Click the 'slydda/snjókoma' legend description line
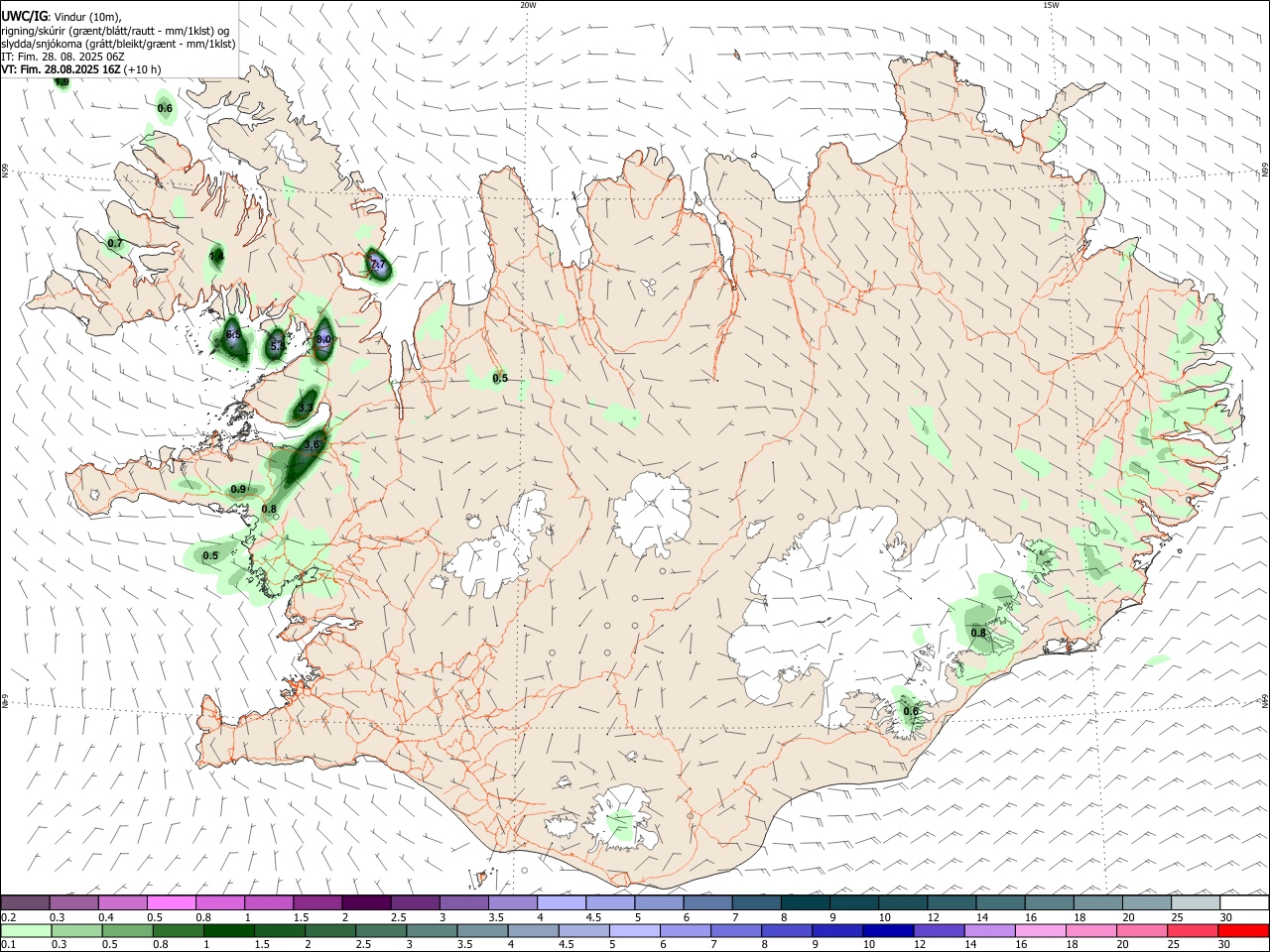The width and height of the screenshot is (1270, 952). point(118,44)
